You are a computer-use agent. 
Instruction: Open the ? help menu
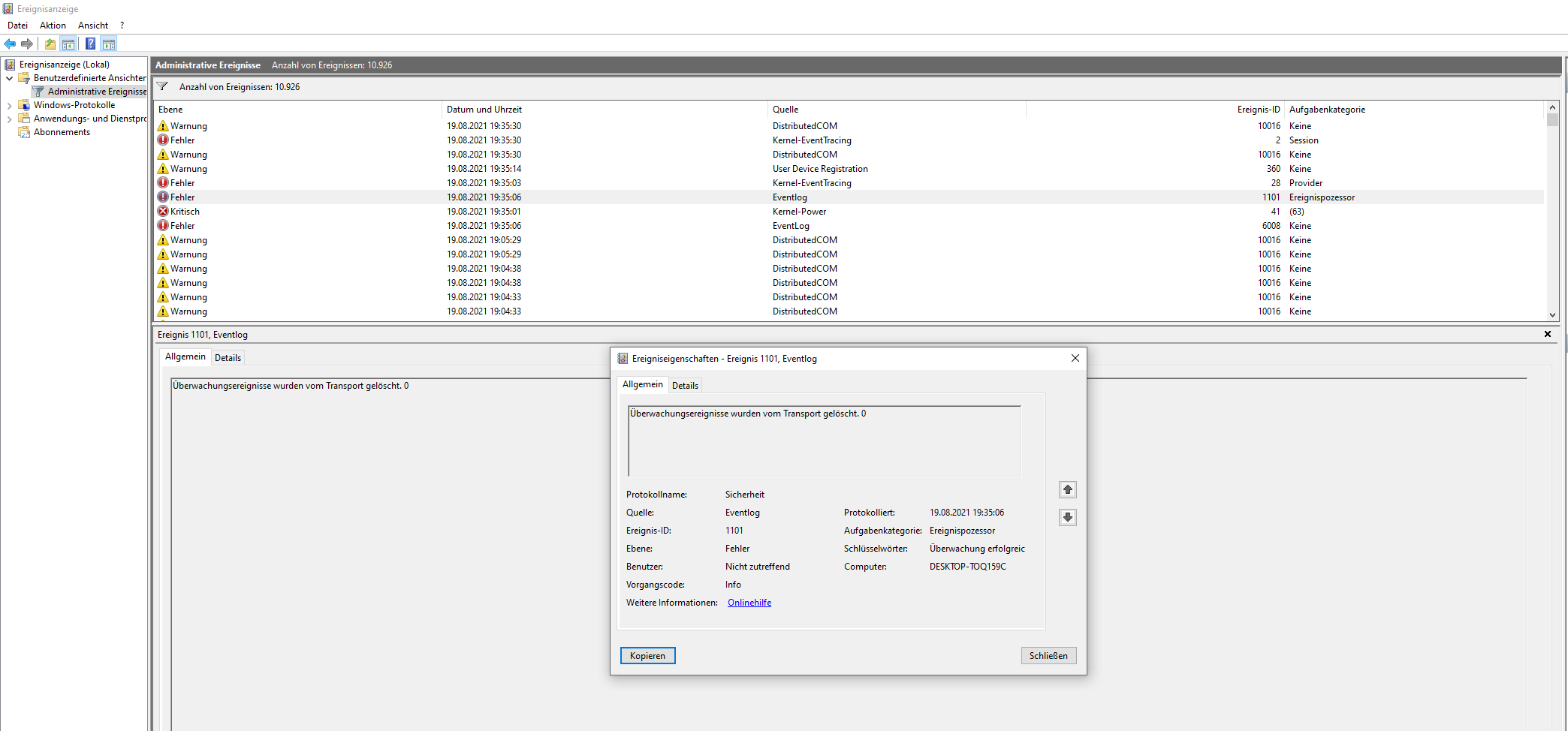point(122,26)
